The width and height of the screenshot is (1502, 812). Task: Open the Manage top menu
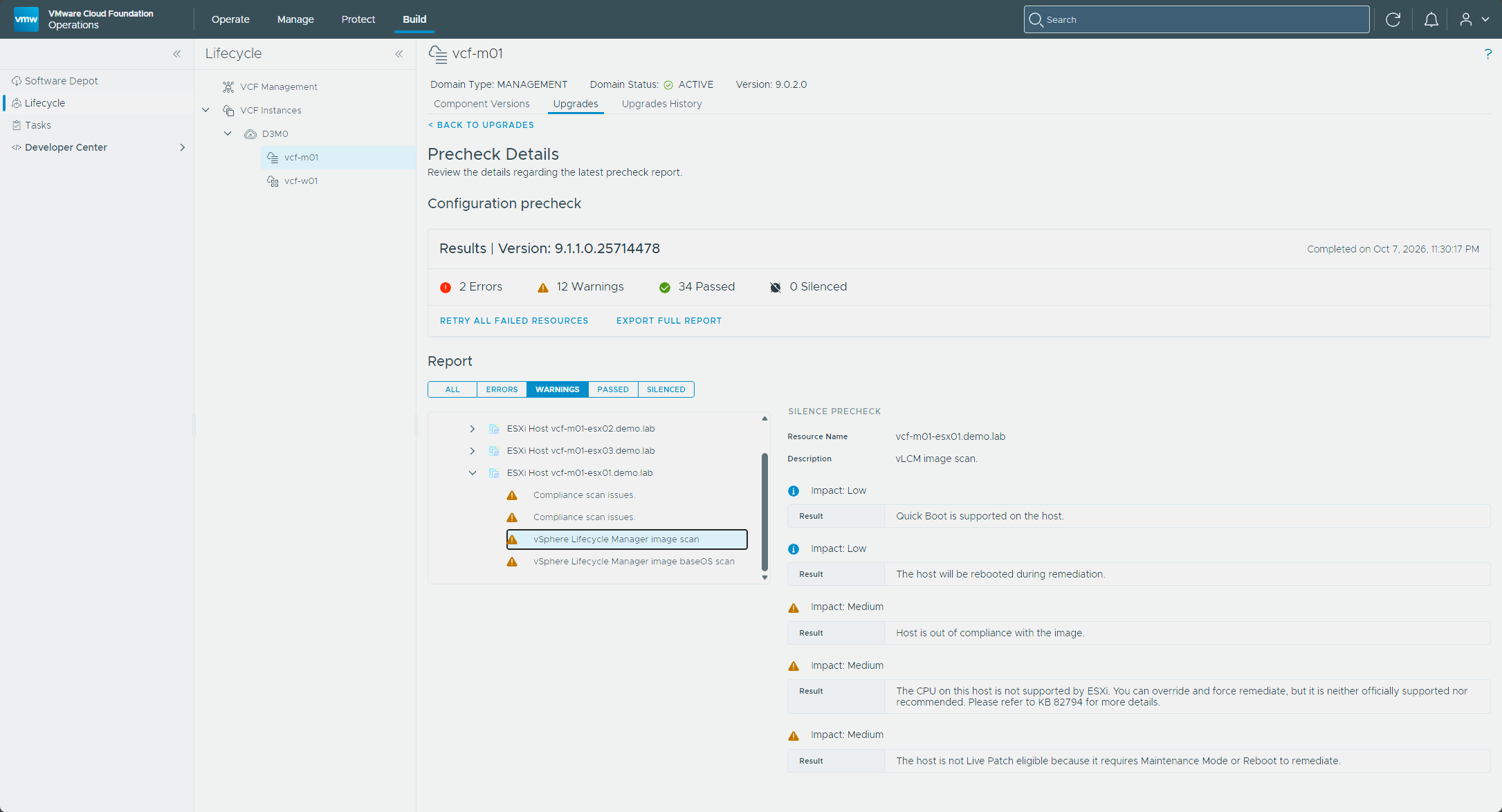tap(295, 19)
